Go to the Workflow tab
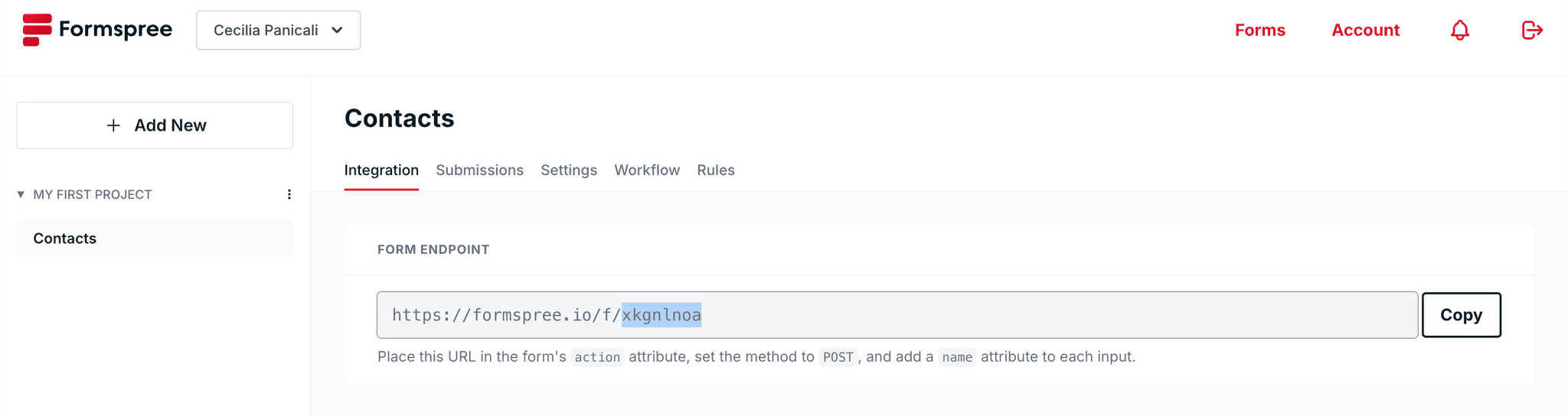 [647, 170]
